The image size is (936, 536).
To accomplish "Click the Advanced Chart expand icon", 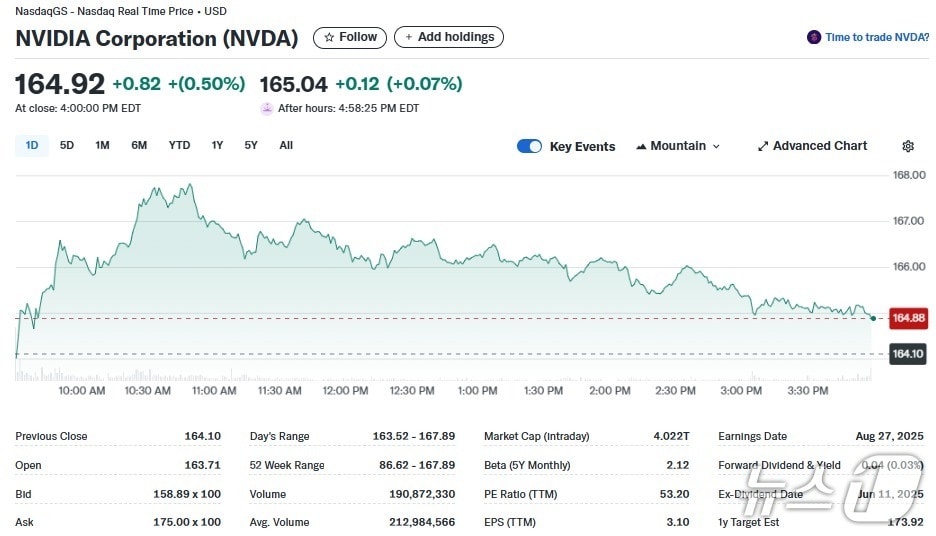I will point(763,146).
